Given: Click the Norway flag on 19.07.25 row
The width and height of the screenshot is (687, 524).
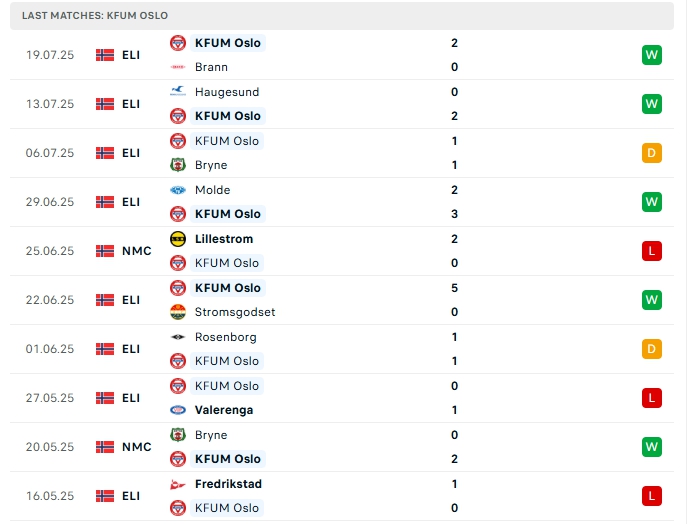Looking at the screenshot, I should [105, 55].
